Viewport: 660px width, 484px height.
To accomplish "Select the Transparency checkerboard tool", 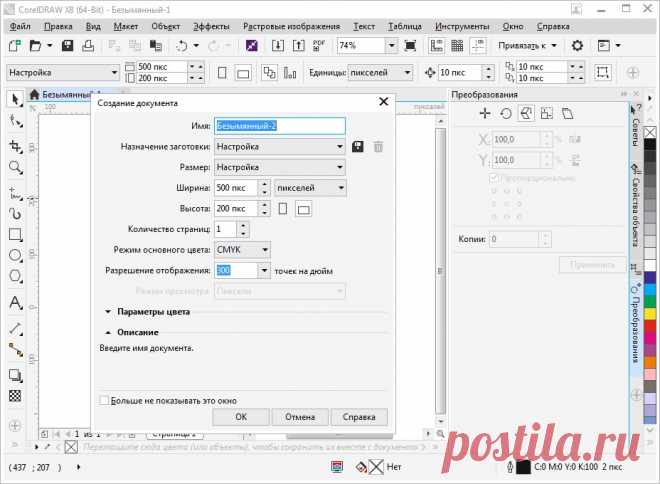I will [16, 396].
